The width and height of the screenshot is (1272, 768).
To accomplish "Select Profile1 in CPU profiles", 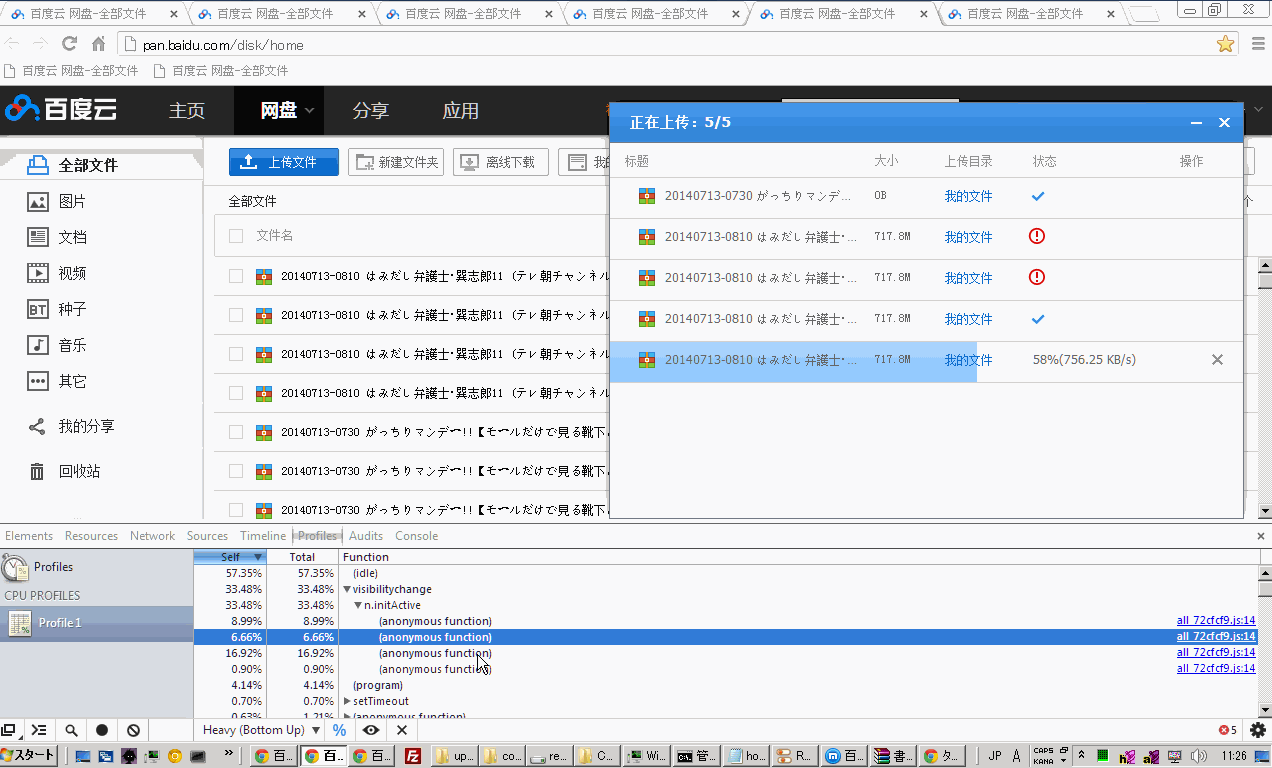I will point(96,623).
